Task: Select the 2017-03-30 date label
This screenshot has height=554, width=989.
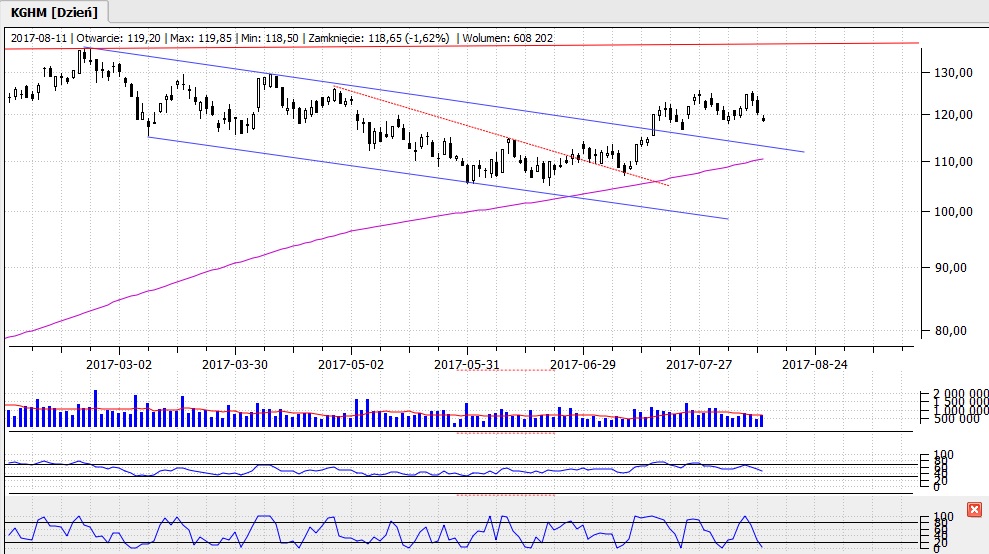Action: (x=235, y=365)
